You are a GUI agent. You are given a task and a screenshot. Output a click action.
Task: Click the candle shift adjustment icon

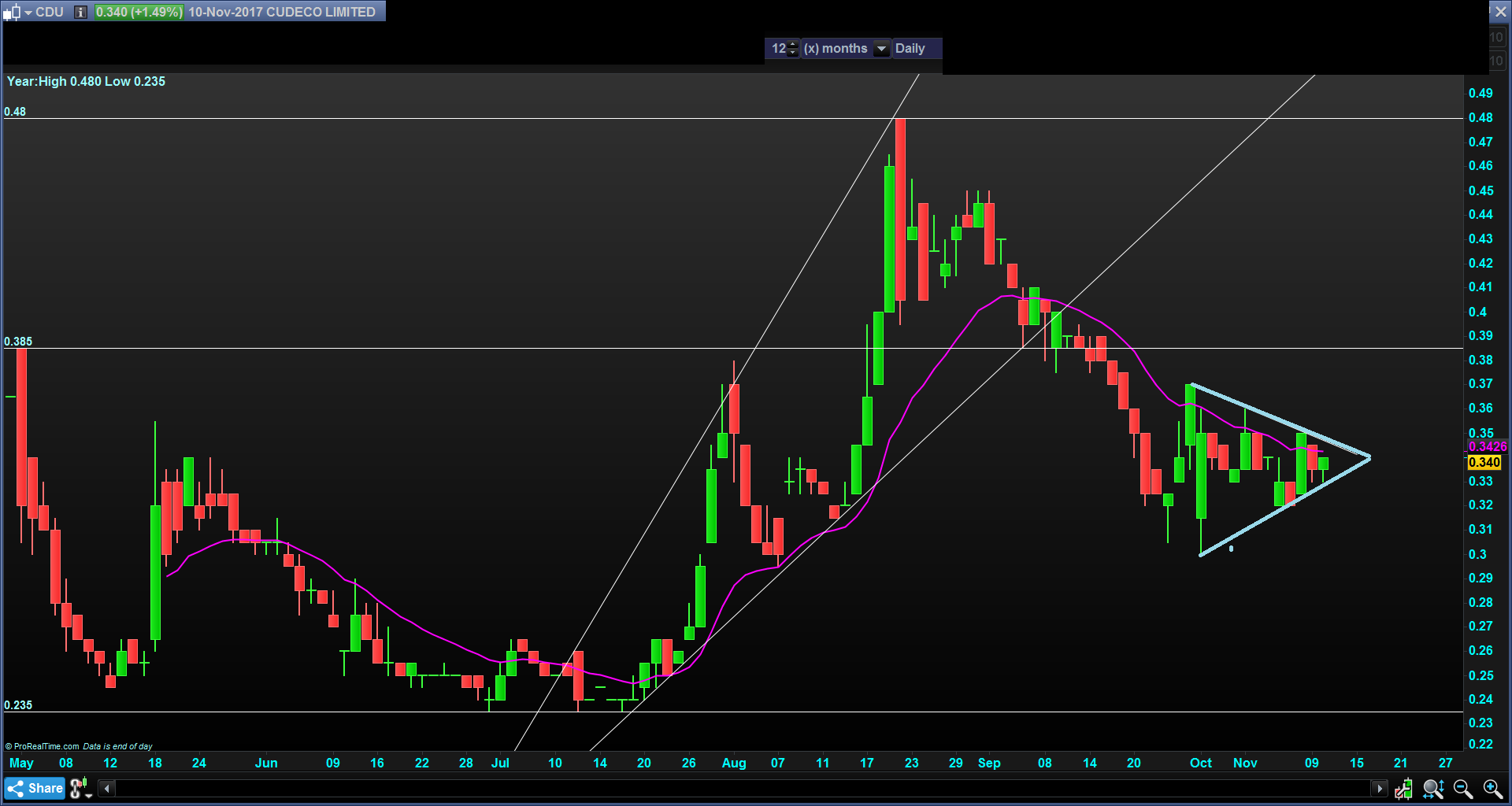click(1403, 788)
